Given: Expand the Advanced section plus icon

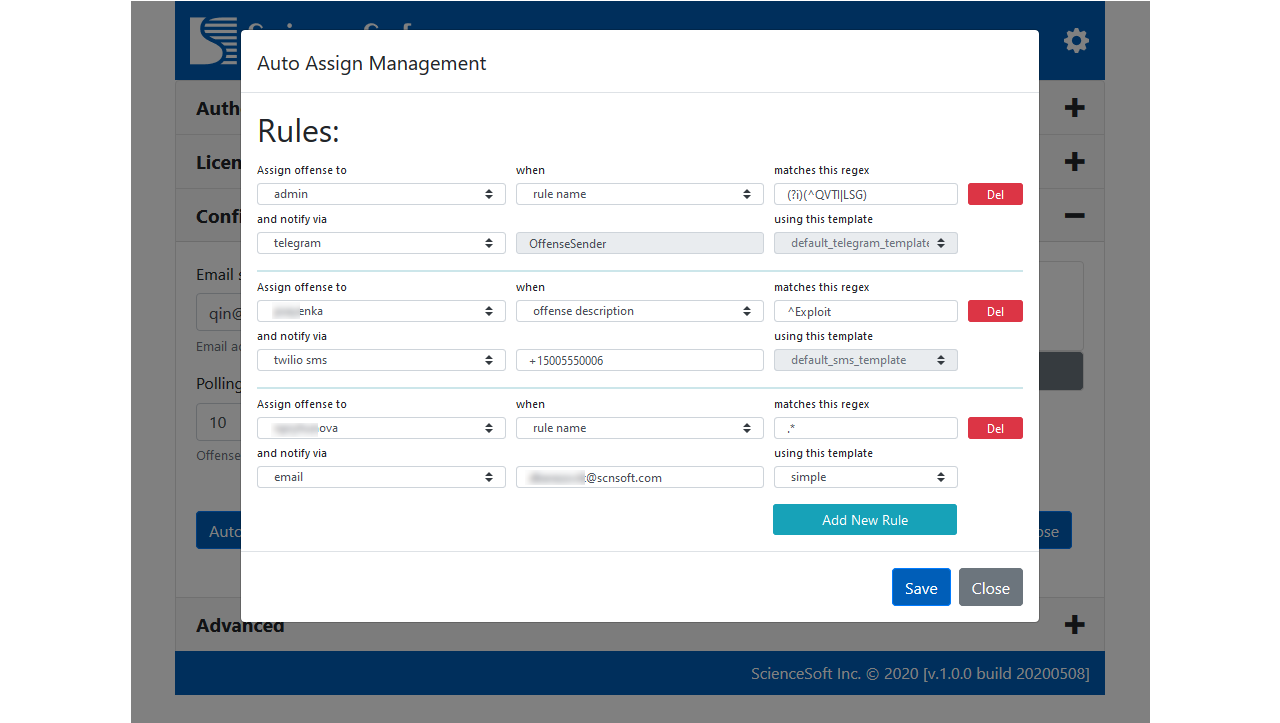Looking at the screenshot, I should [x=1074, y=625].
